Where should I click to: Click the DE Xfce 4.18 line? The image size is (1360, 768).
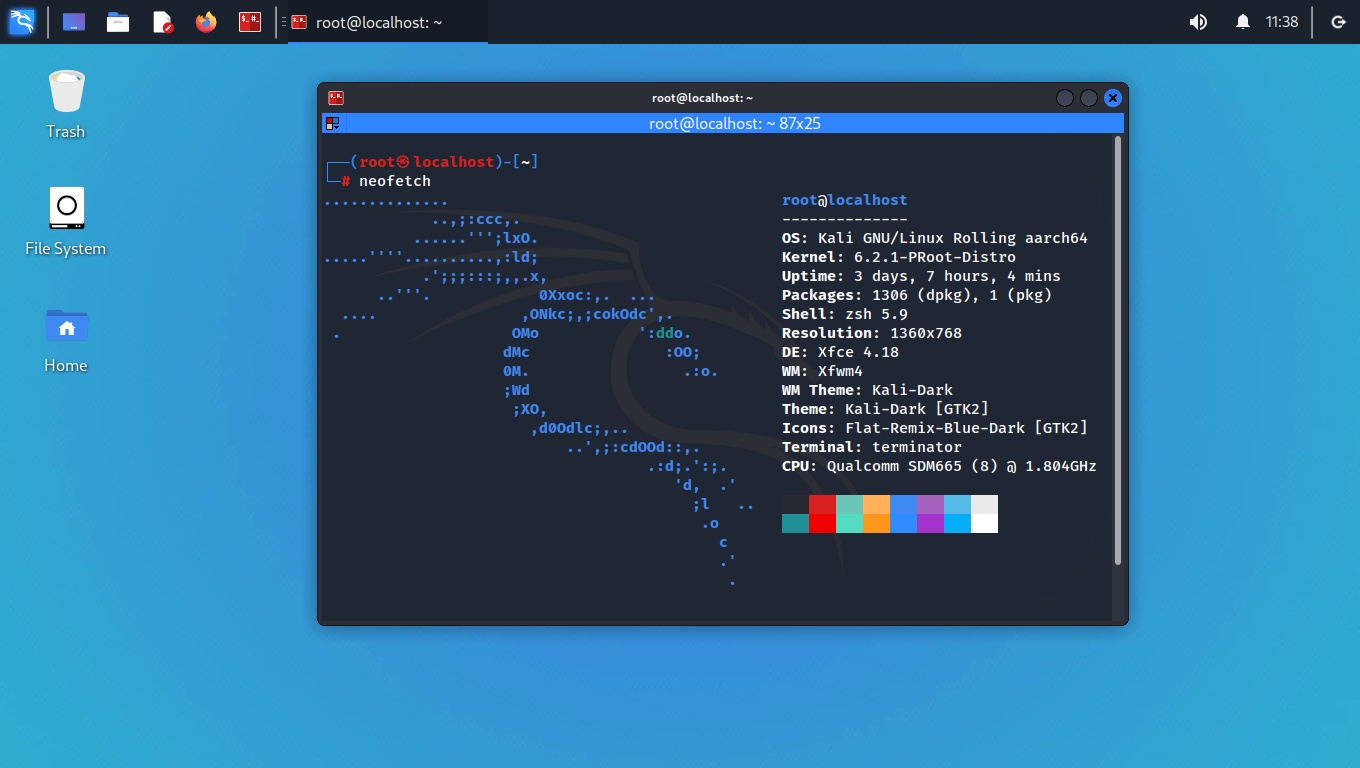[840, 352]
